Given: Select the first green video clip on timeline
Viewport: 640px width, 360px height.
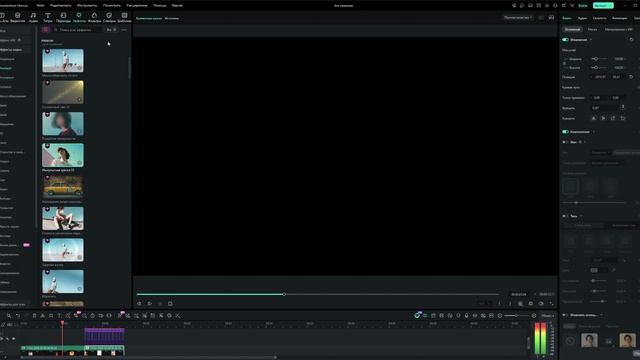Looking at the screenshot, I should [x=52, y=350].
